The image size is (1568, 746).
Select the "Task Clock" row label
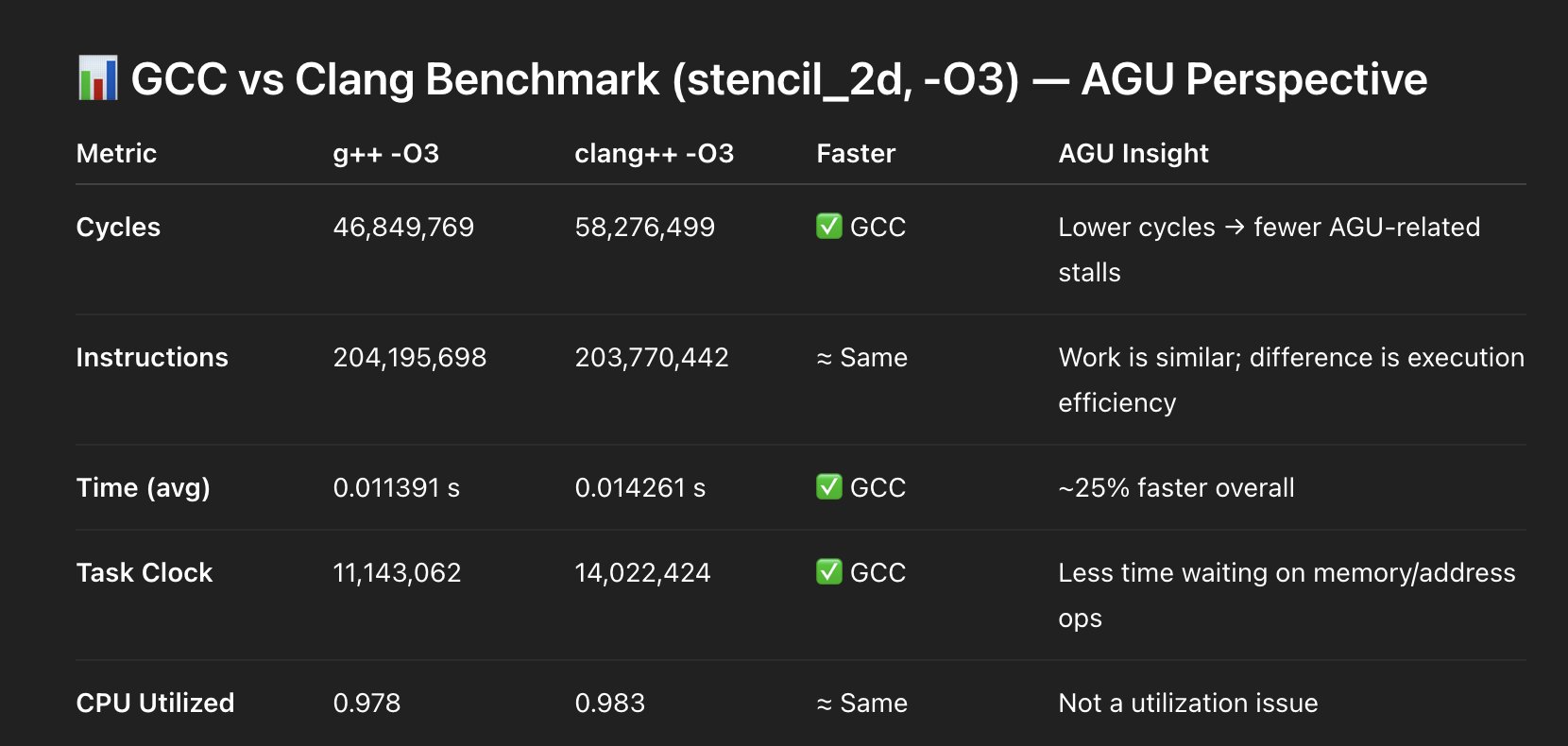click(144, 572)
